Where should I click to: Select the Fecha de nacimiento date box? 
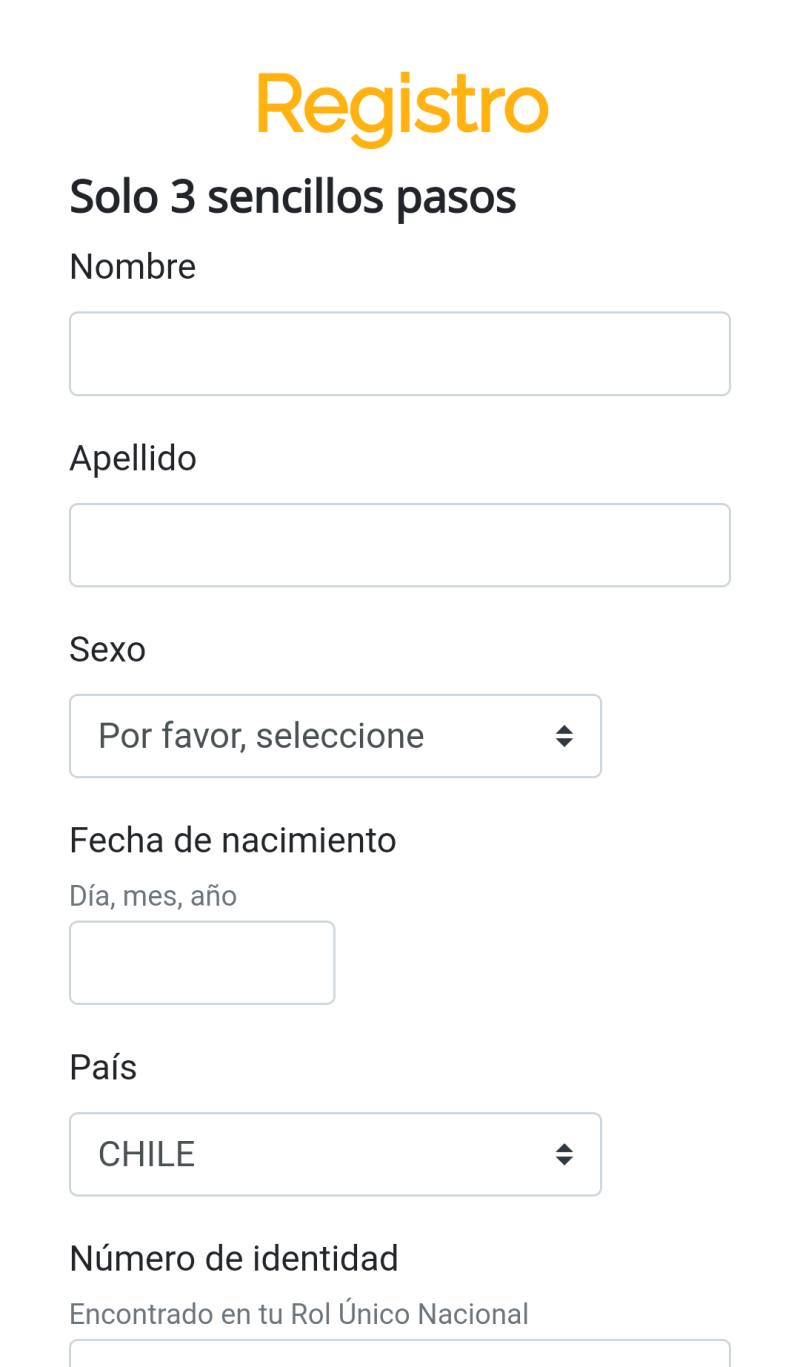click(x=202, y=962)
